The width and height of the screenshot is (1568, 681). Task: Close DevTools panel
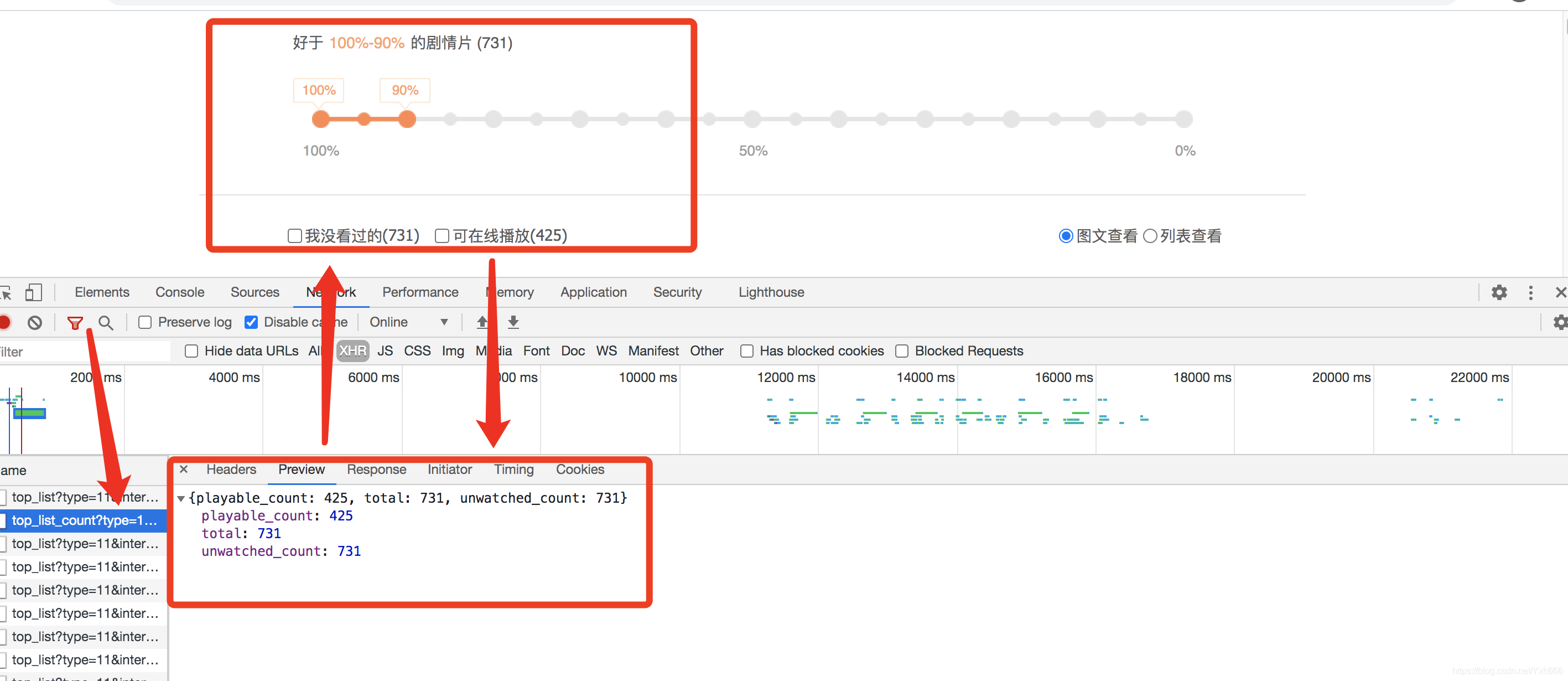pos(1561,292)
